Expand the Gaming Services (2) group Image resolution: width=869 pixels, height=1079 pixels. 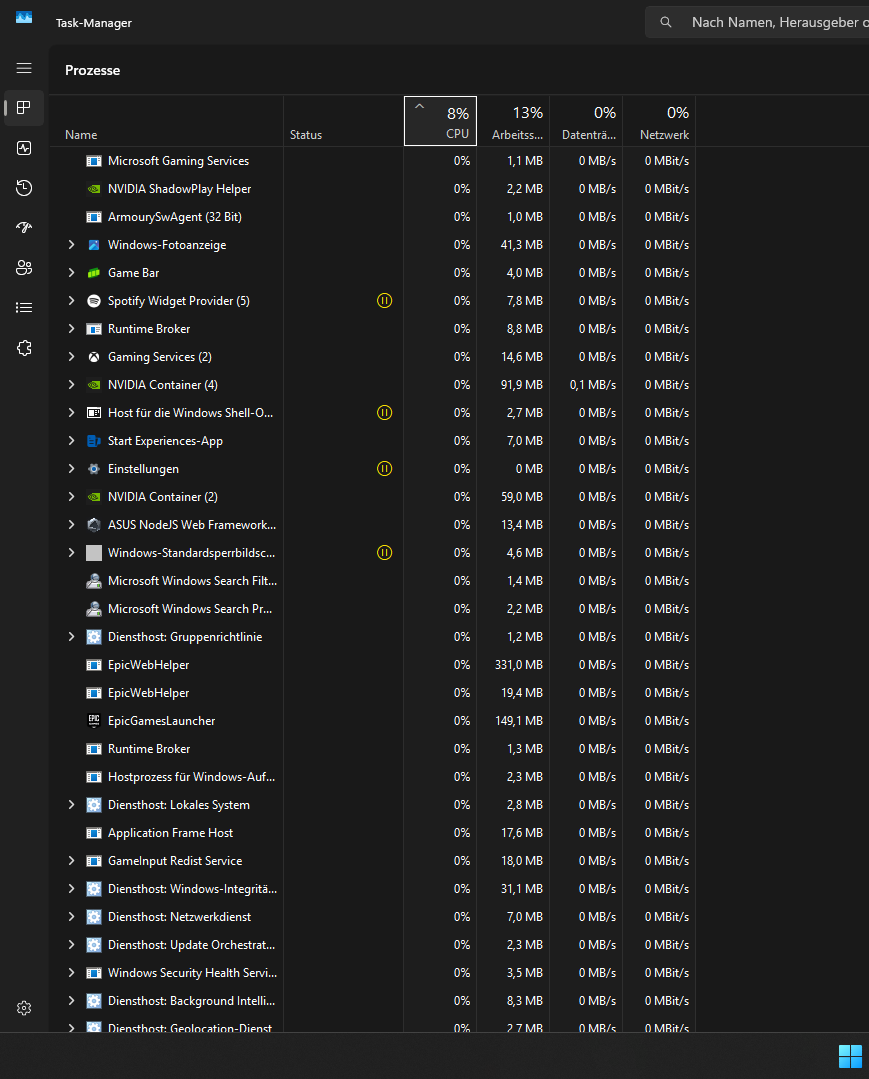pos(72,356)
